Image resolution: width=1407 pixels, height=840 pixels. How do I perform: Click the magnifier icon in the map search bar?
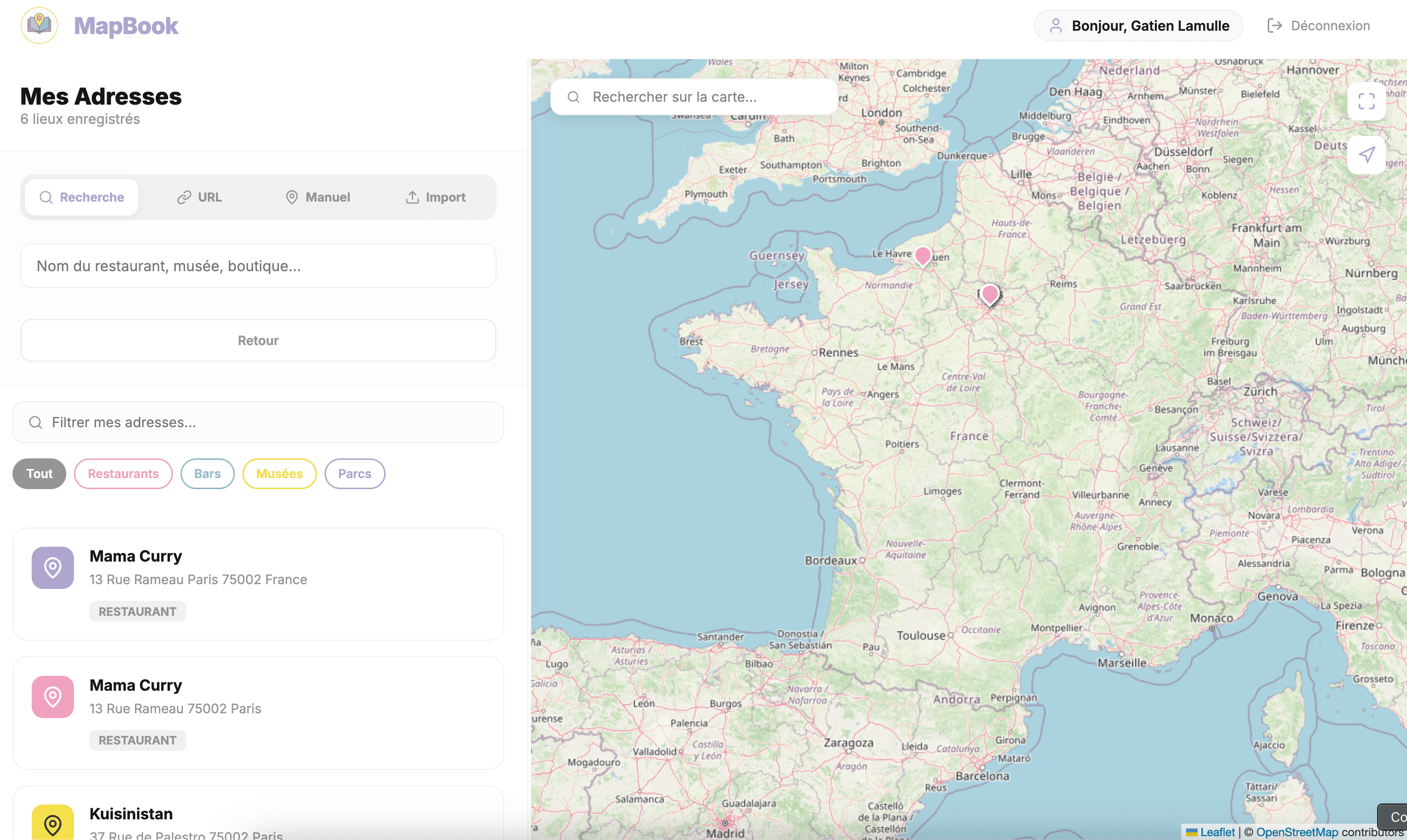[573, 96]
